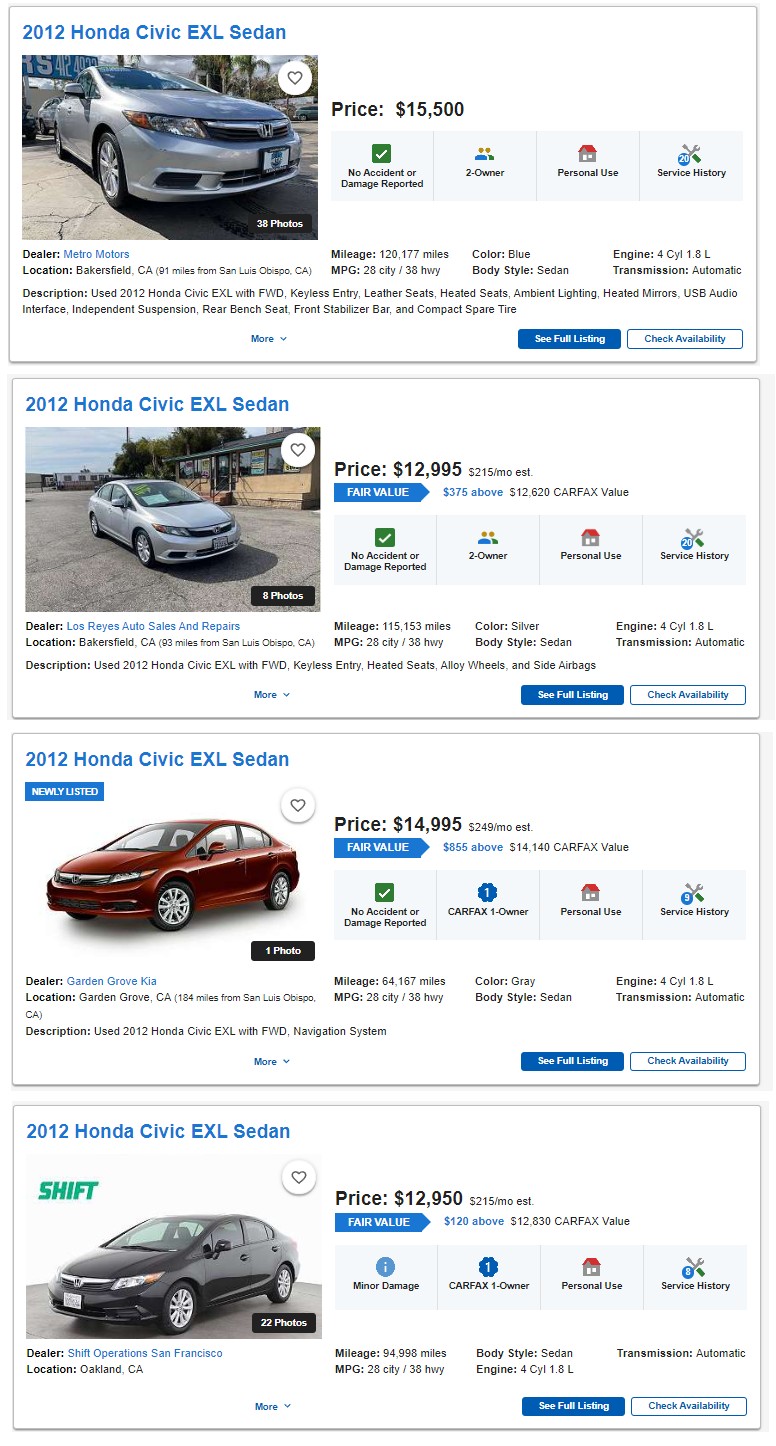The width and height of the screenshot is (776, 1446).
Task: Open the silver Civic photo with 8 Photos
Action: tap(173, 519)
